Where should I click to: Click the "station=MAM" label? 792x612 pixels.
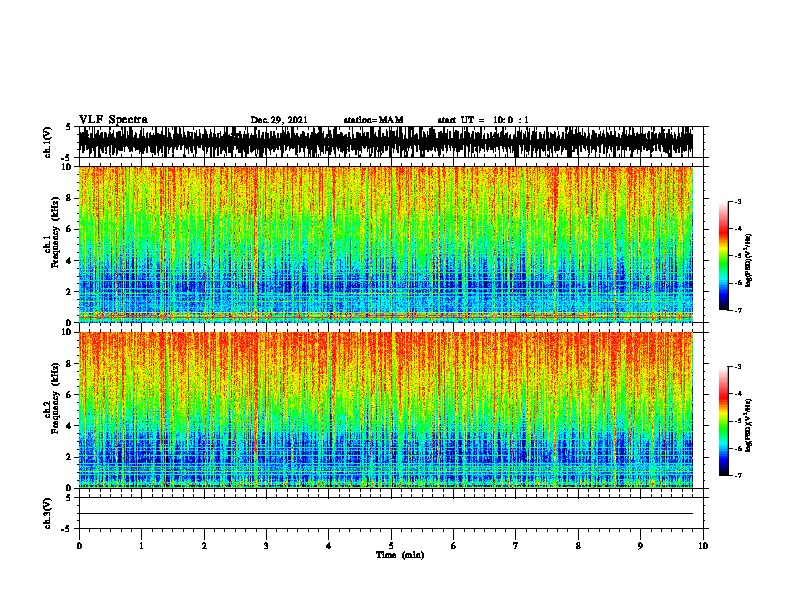(373, 120)
